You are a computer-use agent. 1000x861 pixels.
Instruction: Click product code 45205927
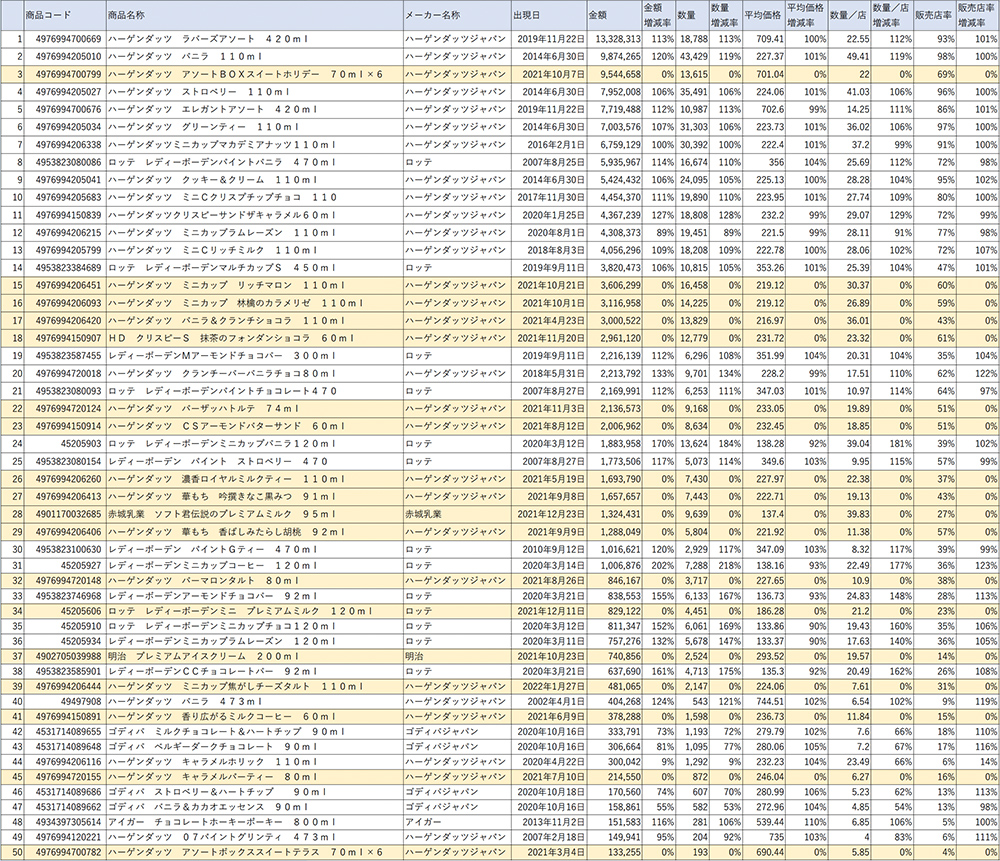click(65, 565)
